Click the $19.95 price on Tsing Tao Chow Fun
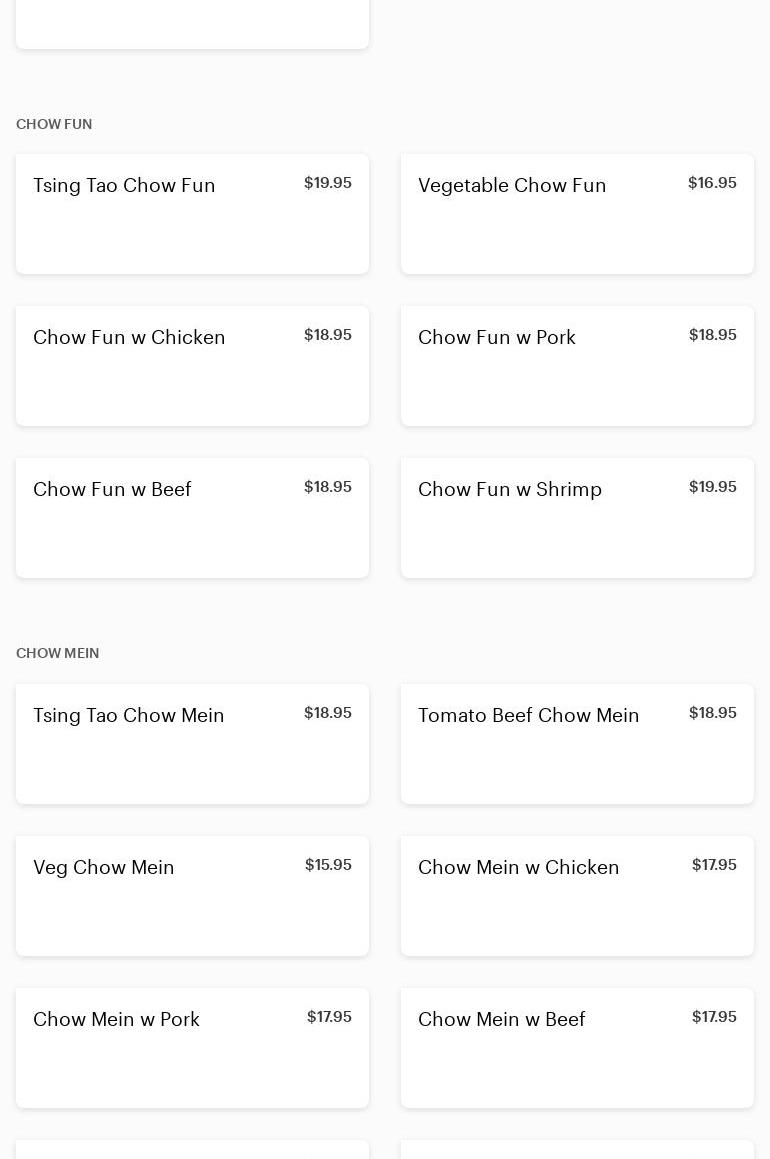Viewport: 770px width, 1159px height. pos(328,183)
